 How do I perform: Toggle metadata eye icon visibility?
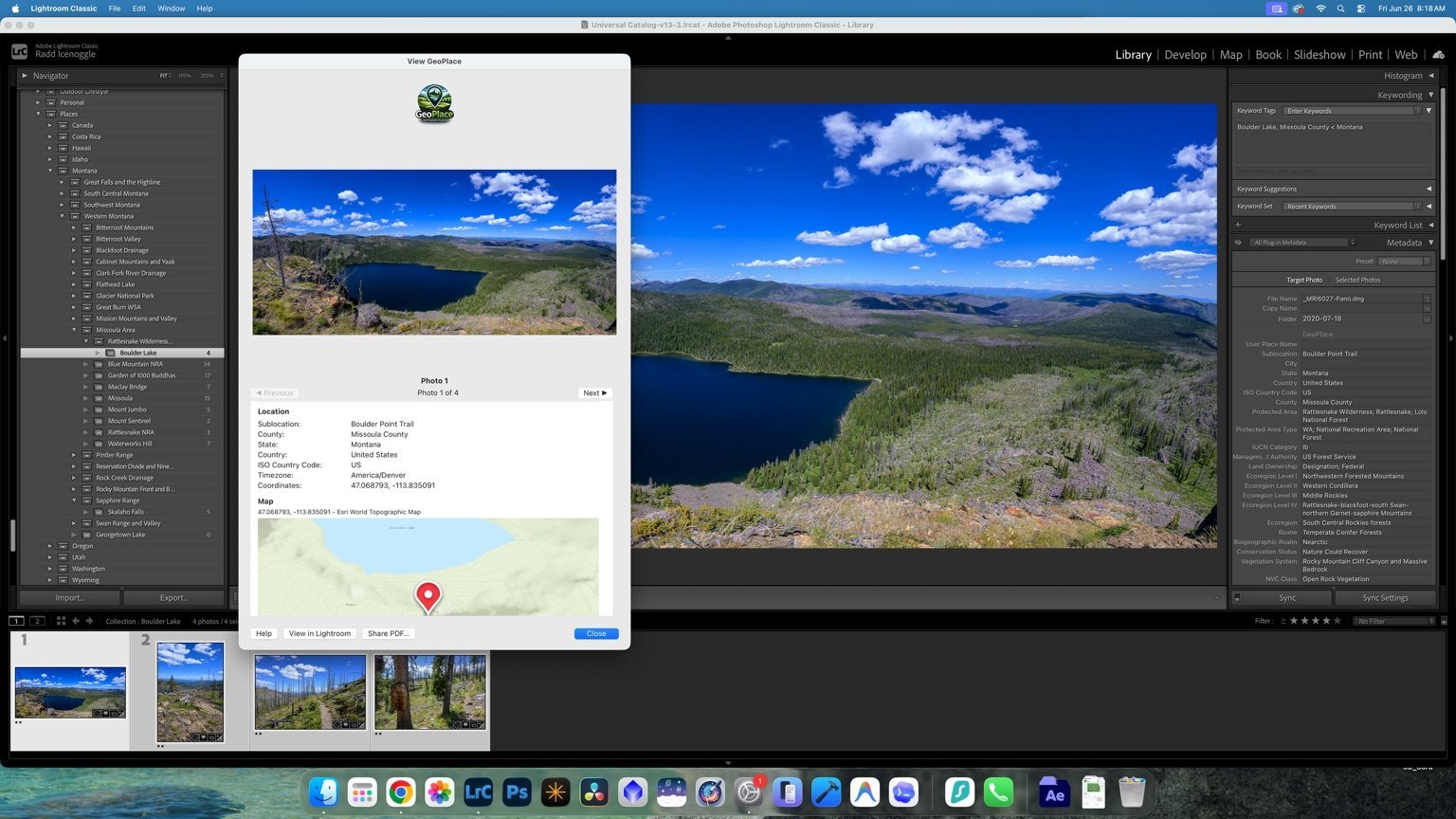1238,243
